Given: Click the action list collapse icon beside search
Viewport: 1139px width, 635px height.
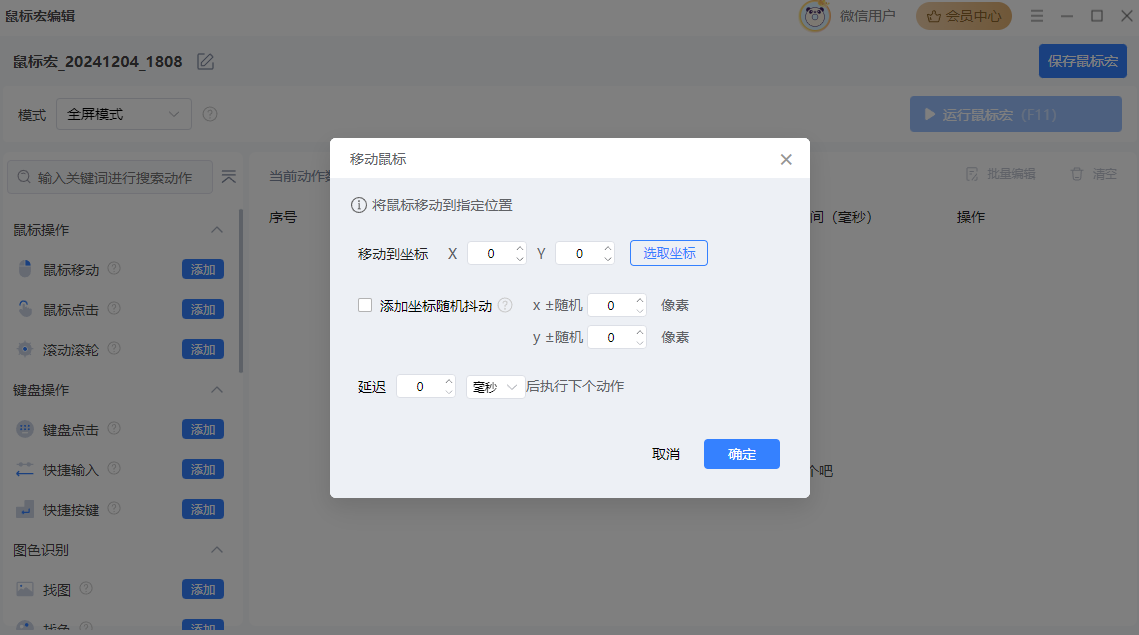Looking at the screenshot, I should click(229, 177).
